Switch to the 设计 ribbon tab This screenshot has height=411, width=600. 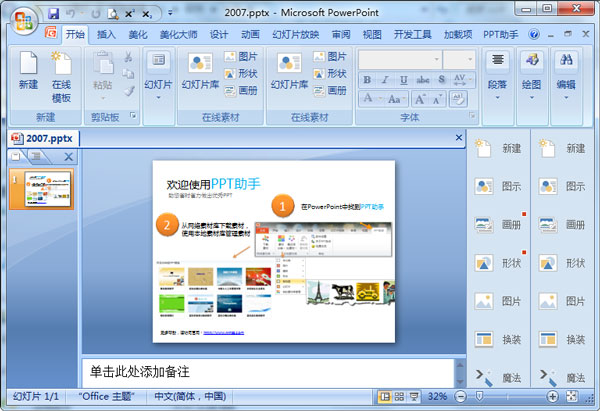click(219, 35)
